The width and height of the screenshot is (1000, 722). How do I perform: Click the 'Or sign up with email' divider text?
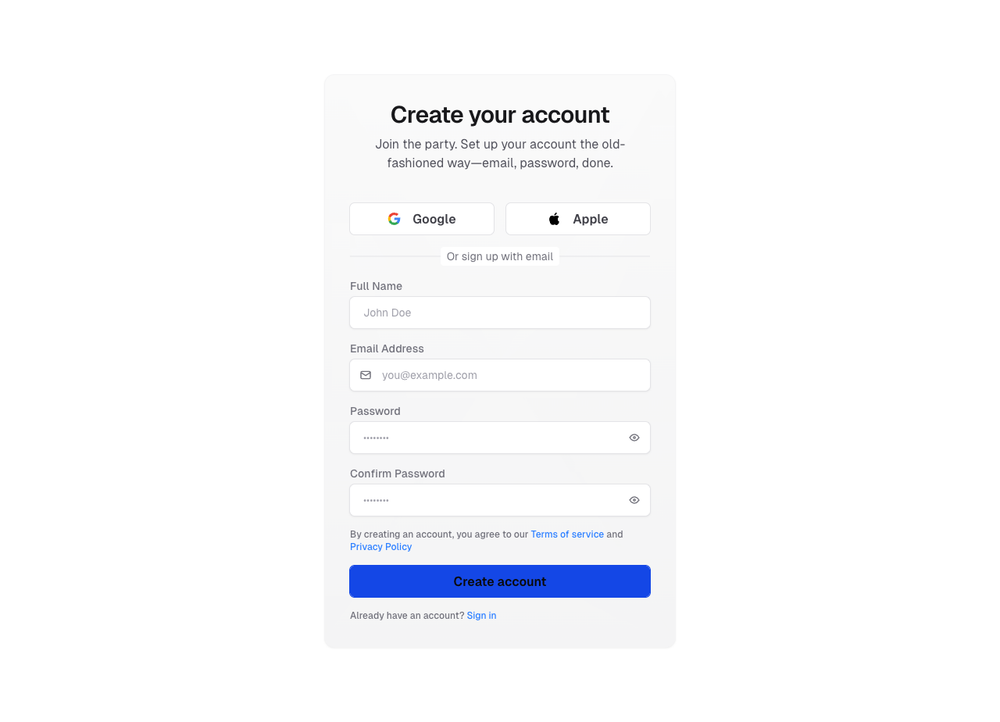[x=500, y=256]
